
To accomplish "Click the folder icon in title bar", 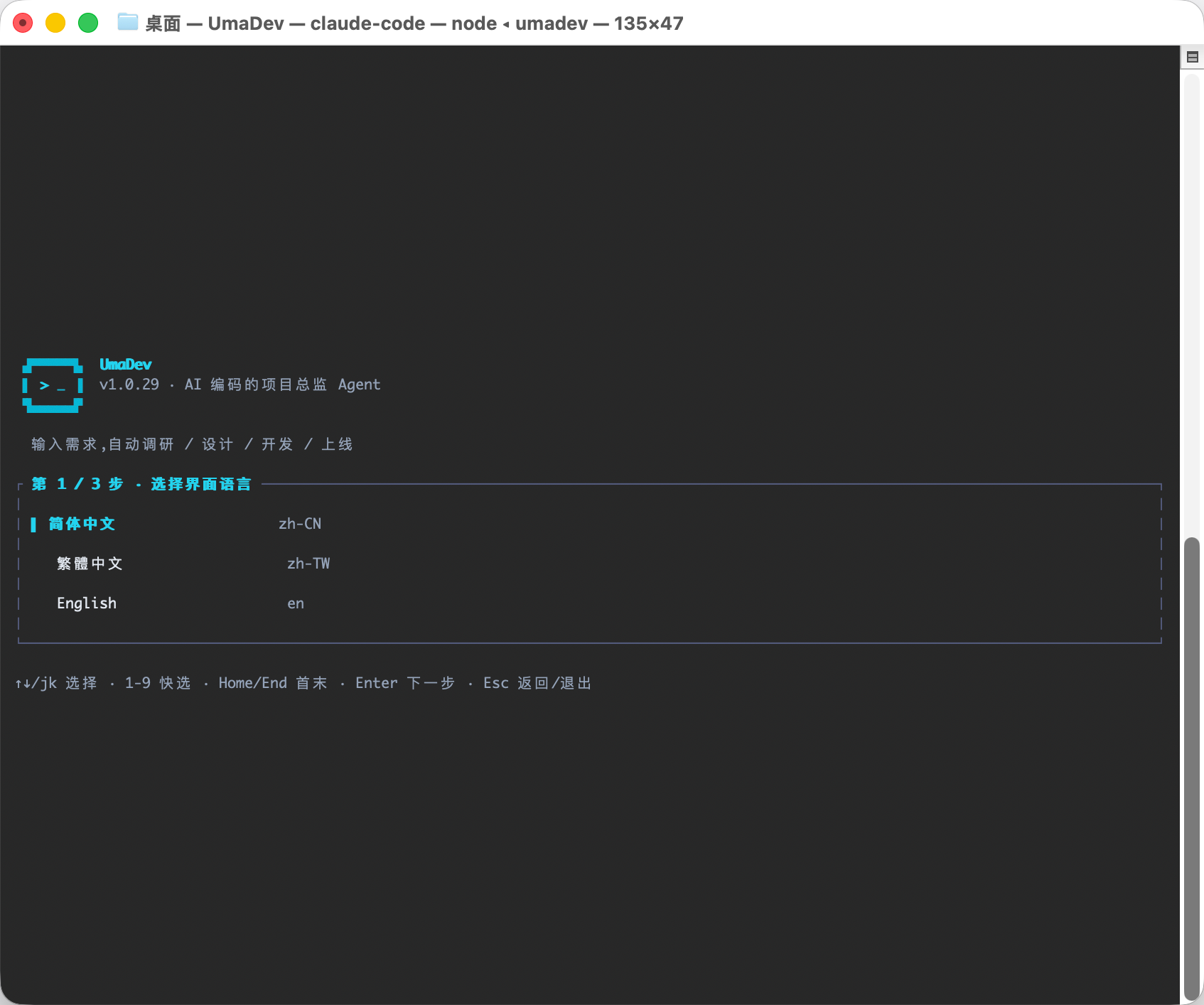I will (127, 22).
